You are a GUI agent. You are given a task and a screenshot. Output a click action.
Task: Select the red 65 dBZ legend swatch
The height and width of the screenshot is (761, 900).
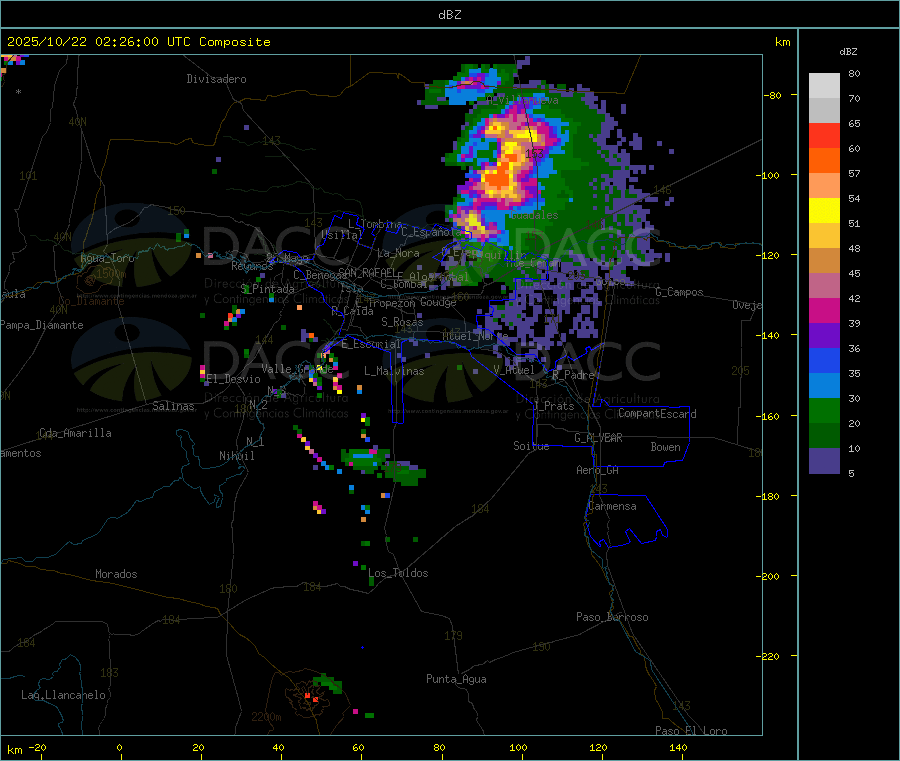coord(824,135)
